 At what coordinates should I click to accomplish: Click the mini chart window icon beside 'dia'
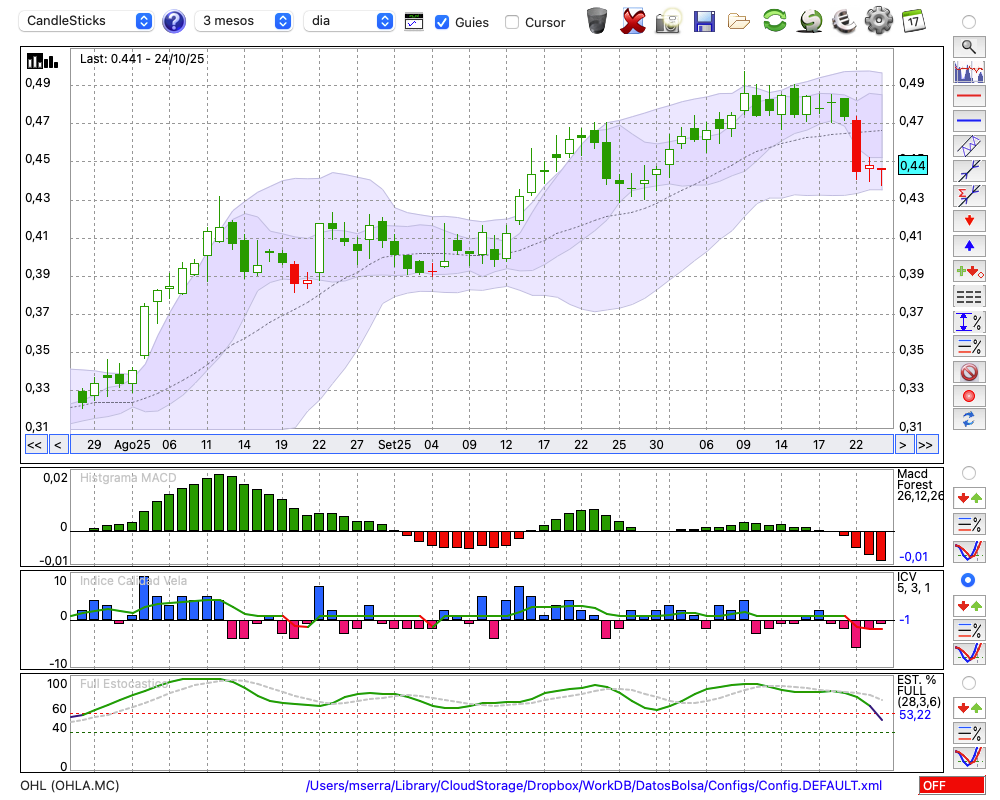click(414, 22)
